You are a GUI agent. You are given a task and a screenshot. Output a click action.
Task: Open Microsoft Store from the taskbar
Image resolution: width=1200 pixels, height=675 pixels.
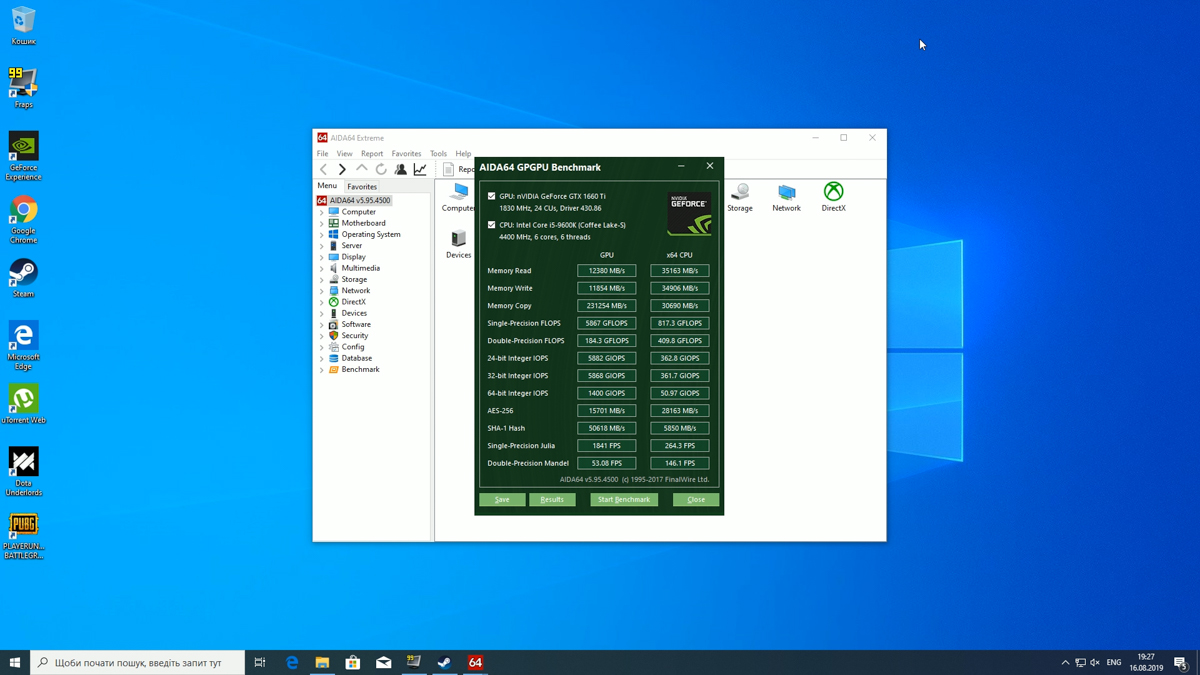tap(353, 662)
